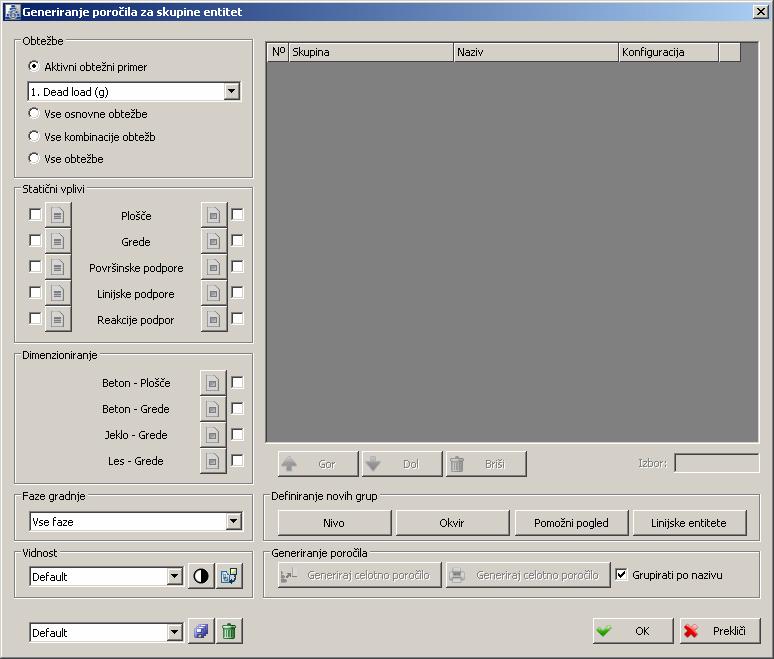This screenshot has width=774, height=659.
Task: Click the Nivo button
Action: 334,523
